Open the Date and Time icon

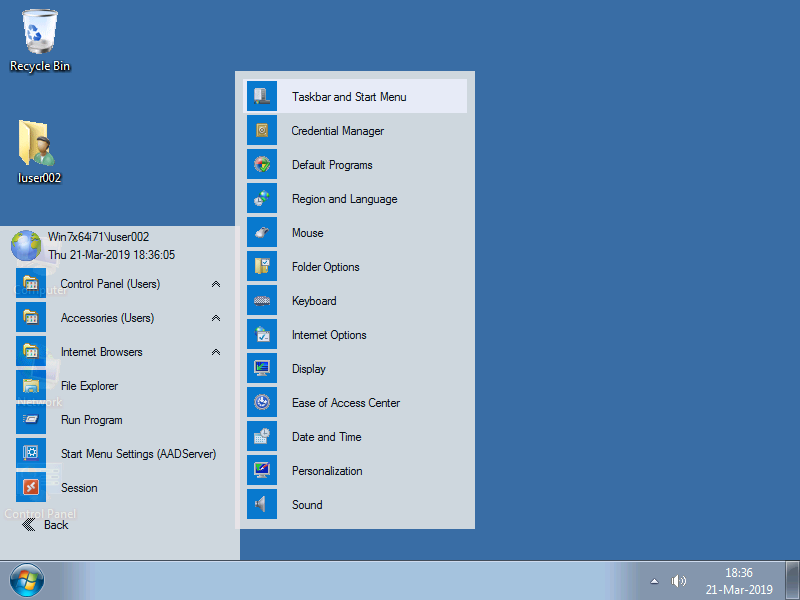pyautogui.click(x=262, y=437)
